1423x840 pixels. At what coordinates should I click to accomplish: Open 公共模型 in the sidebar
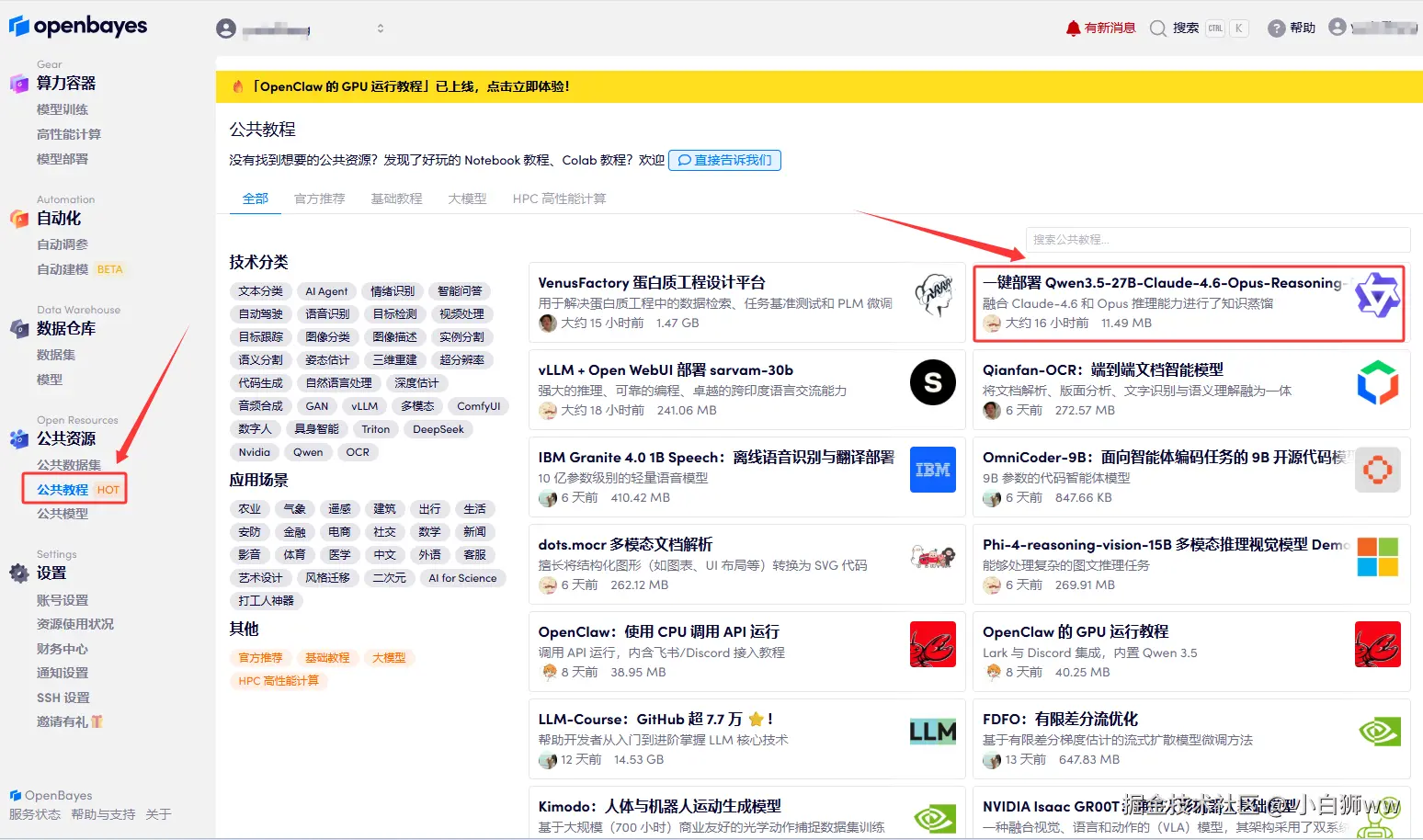point(63,514)
